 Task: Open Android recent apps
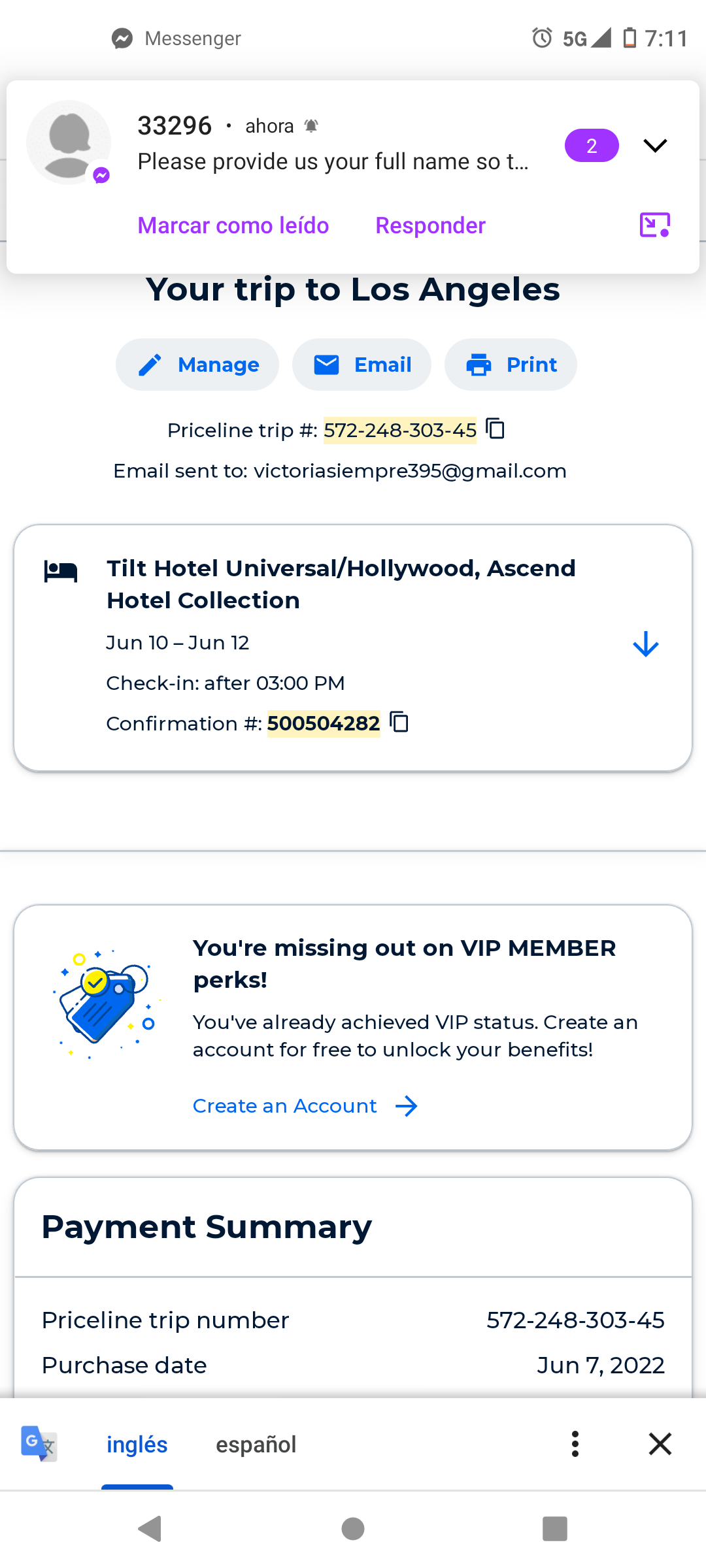point(554,1529)
